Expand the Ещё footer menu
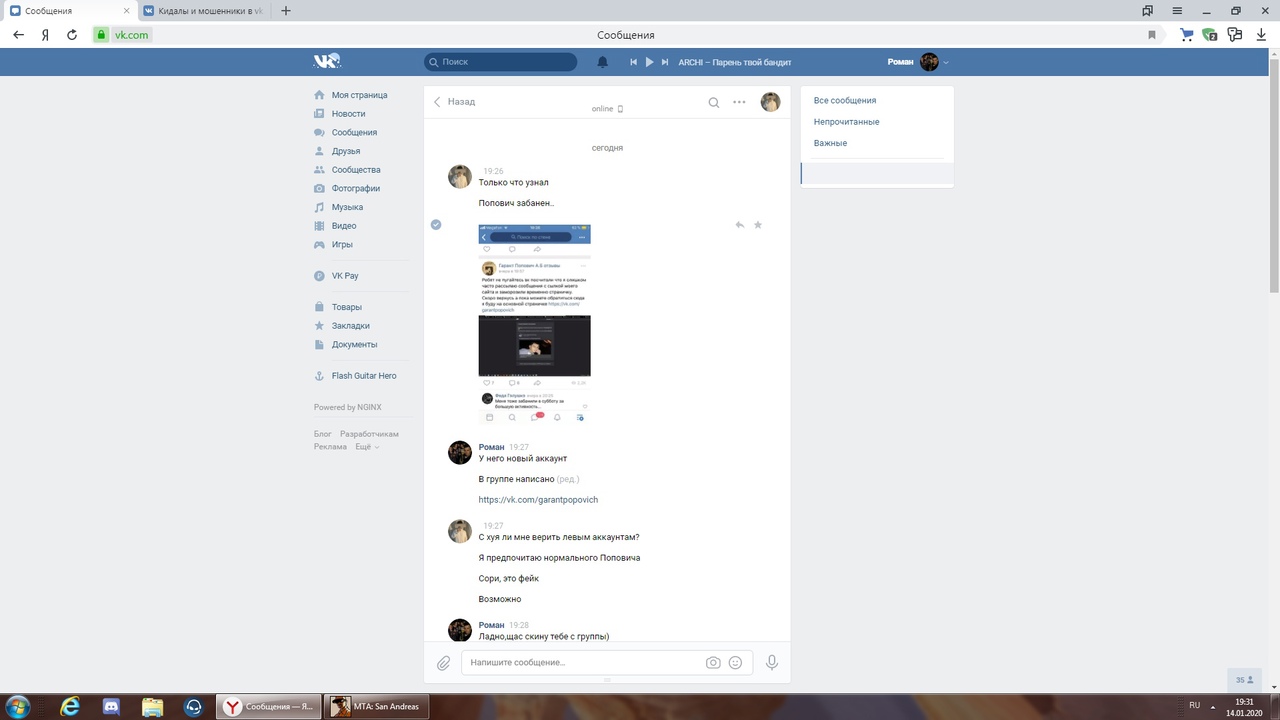Image resolution: width=1280 pixels, height=720 pixels. pyautogui.click(x=367, y=447)
